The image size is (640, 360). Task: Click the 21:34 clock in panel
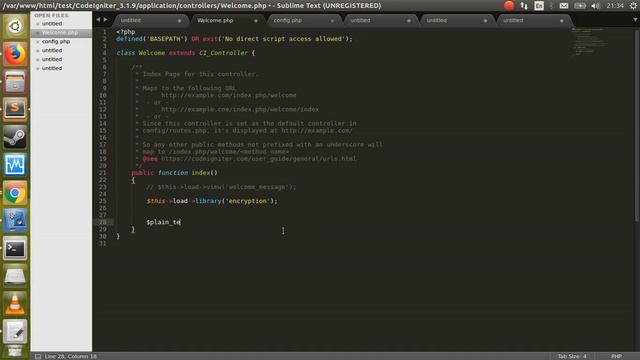(615, 6)
